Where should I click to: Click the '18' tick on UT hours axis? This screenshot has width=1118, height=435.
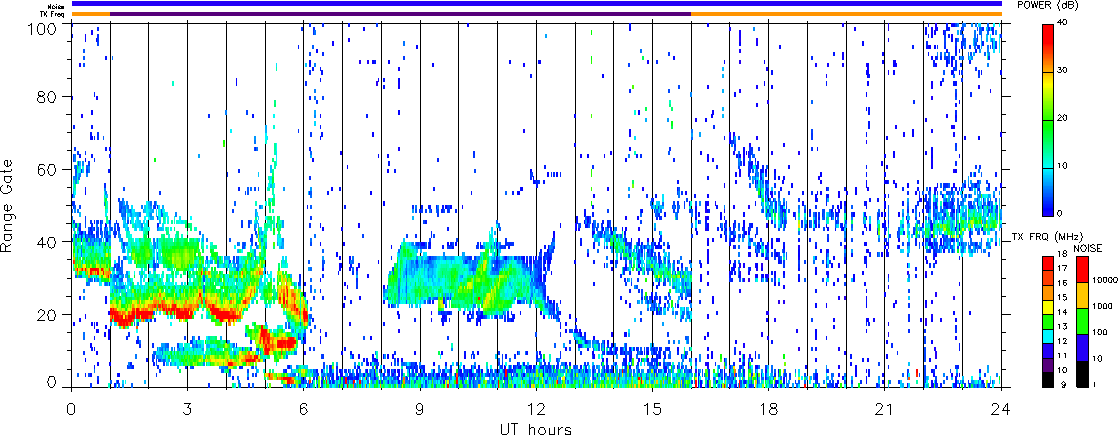click(x=769, y=409)
